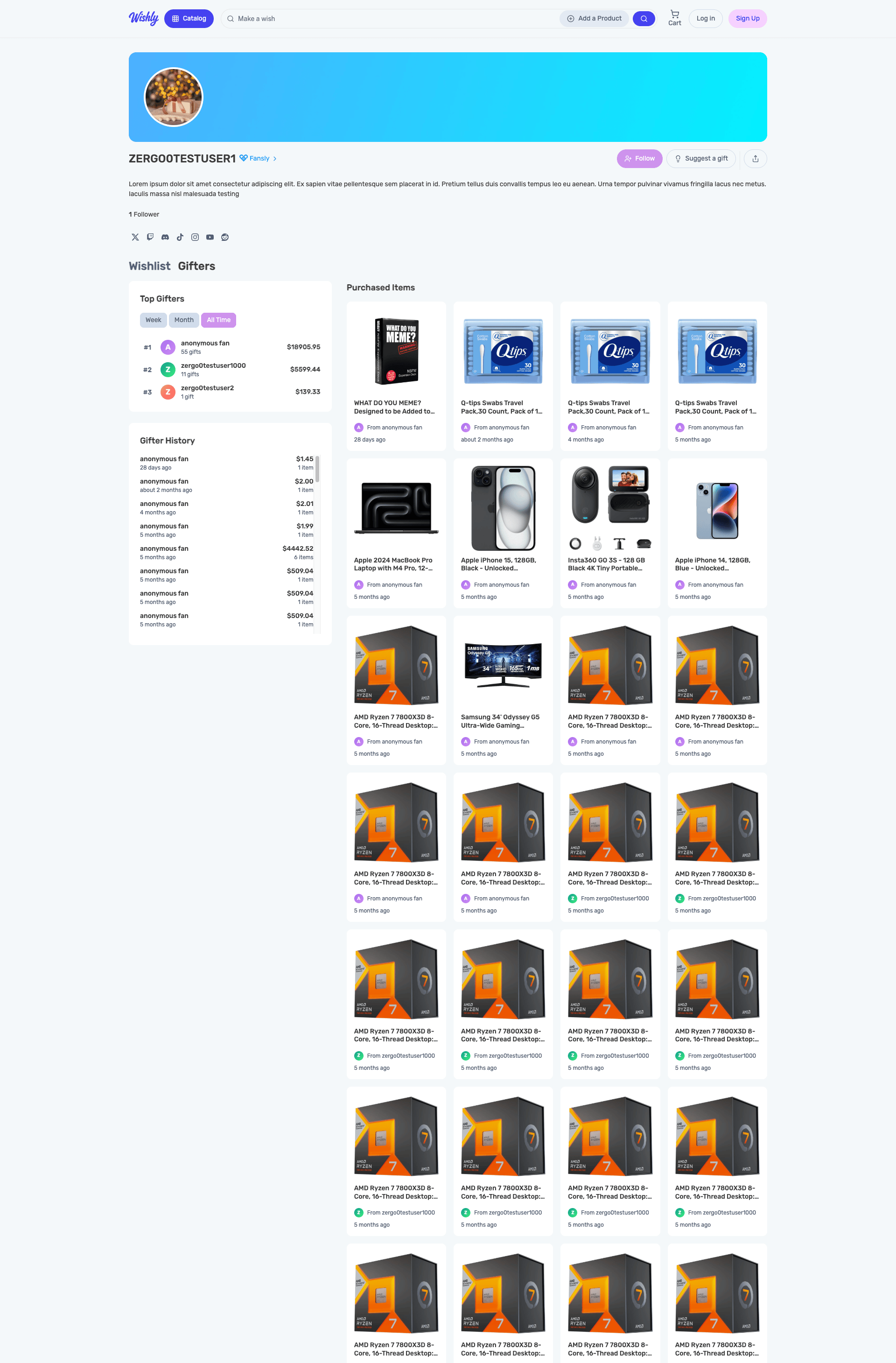Click the anonymous fan avatar in Top Gifters

(x=168, y=347)
